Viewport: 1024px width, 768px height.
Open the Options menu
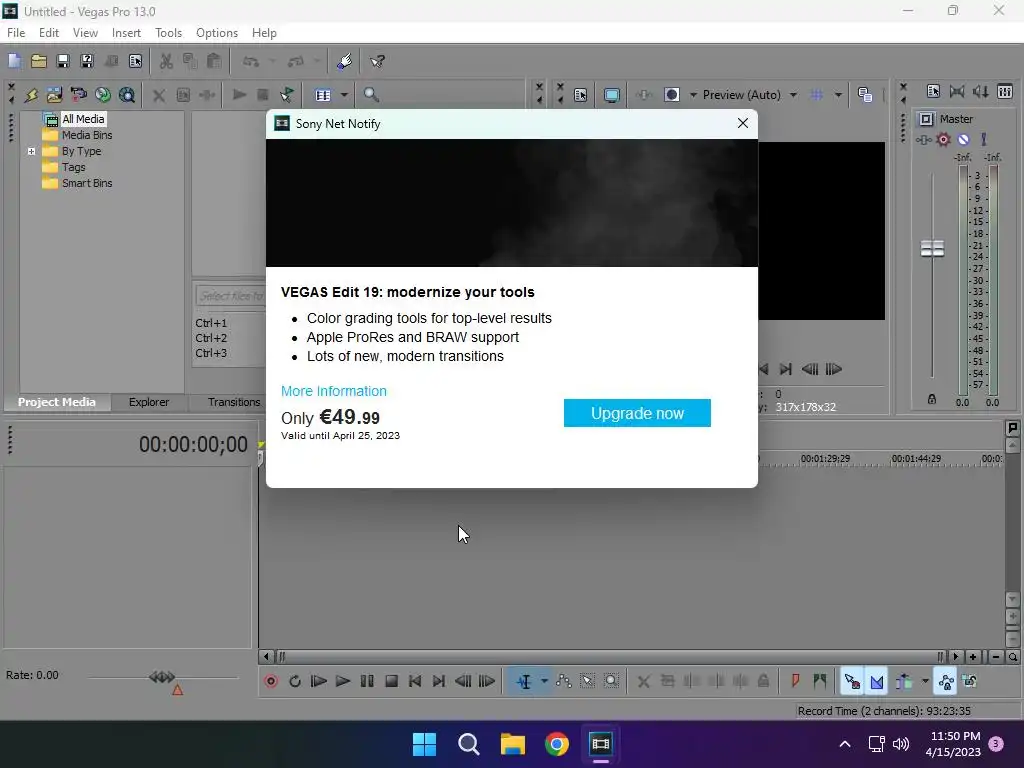tap(216, 33)
